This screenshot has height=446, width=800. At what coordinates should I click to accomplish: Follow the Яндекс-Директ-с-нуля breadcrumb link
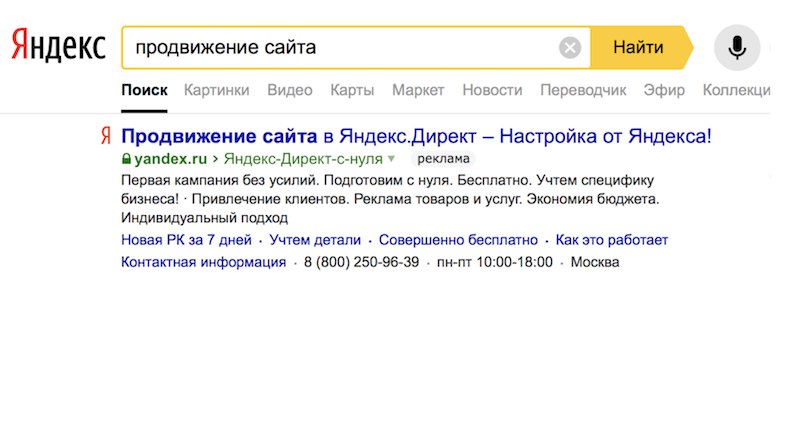tap(303, 159)
